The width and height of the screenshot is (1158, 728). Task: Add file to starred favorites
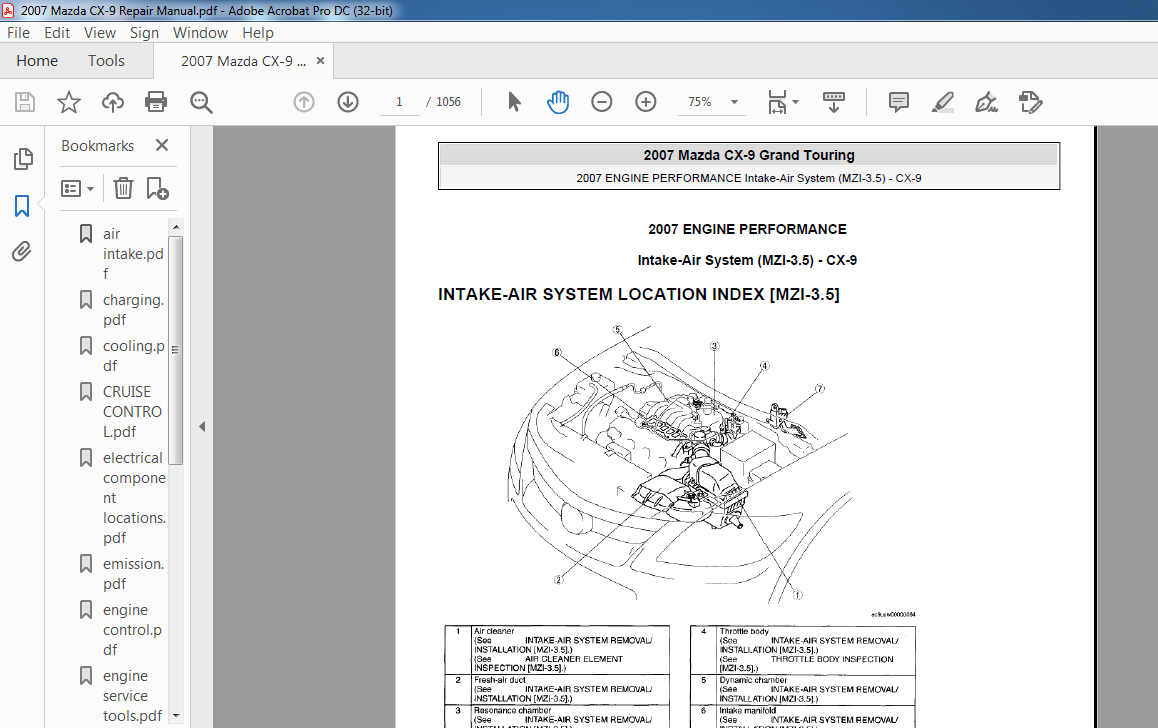point(69,102)
